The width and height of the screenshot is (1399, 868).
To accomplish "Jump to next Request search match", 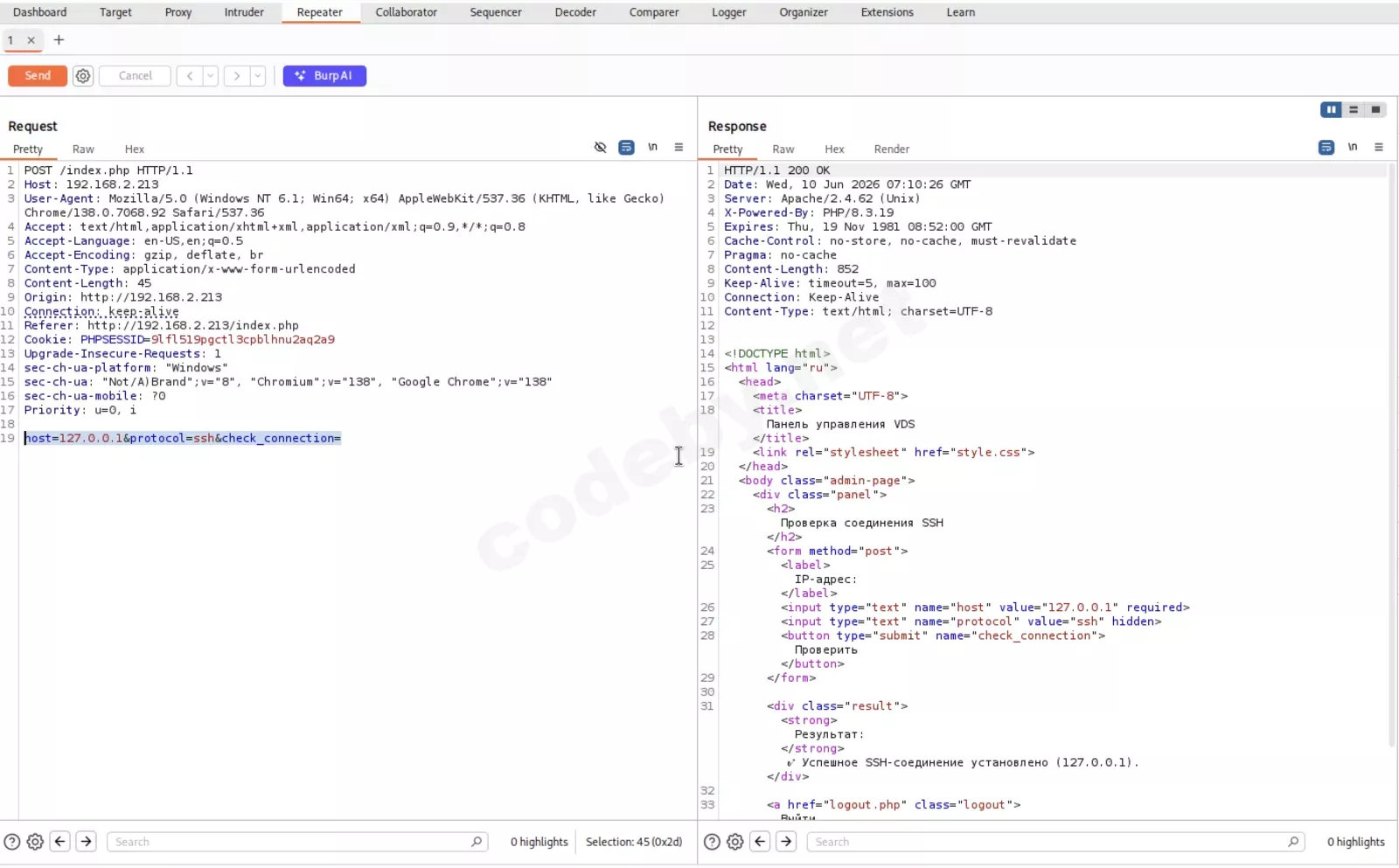I will pyautogui.click(x=86, y=842).
